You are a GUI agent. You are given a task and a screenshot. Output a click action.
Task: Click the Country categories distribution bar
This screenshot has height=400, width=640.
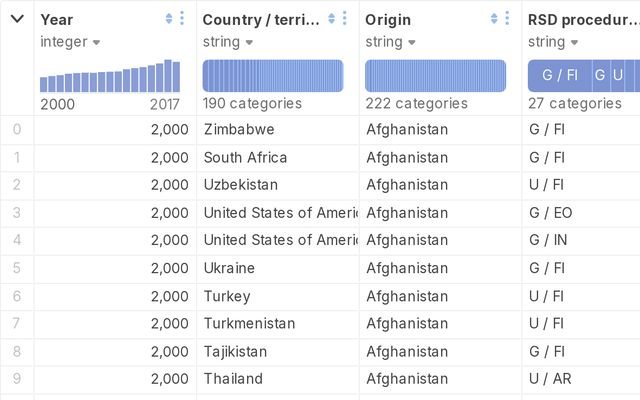[273, 76]
